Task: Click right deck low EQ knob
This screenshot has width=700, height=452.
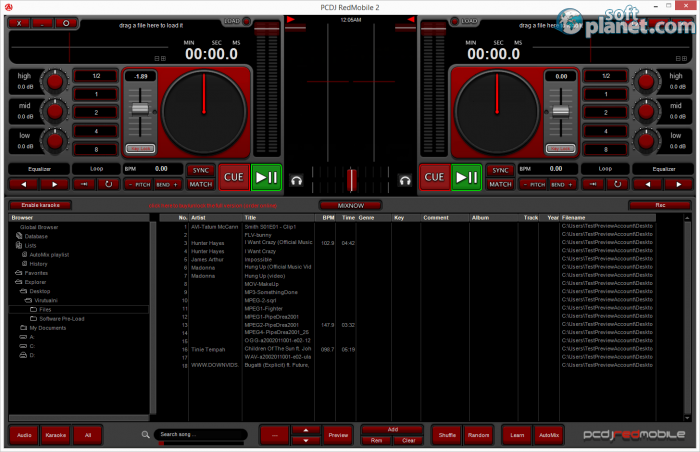Action: tap(646, 141)
